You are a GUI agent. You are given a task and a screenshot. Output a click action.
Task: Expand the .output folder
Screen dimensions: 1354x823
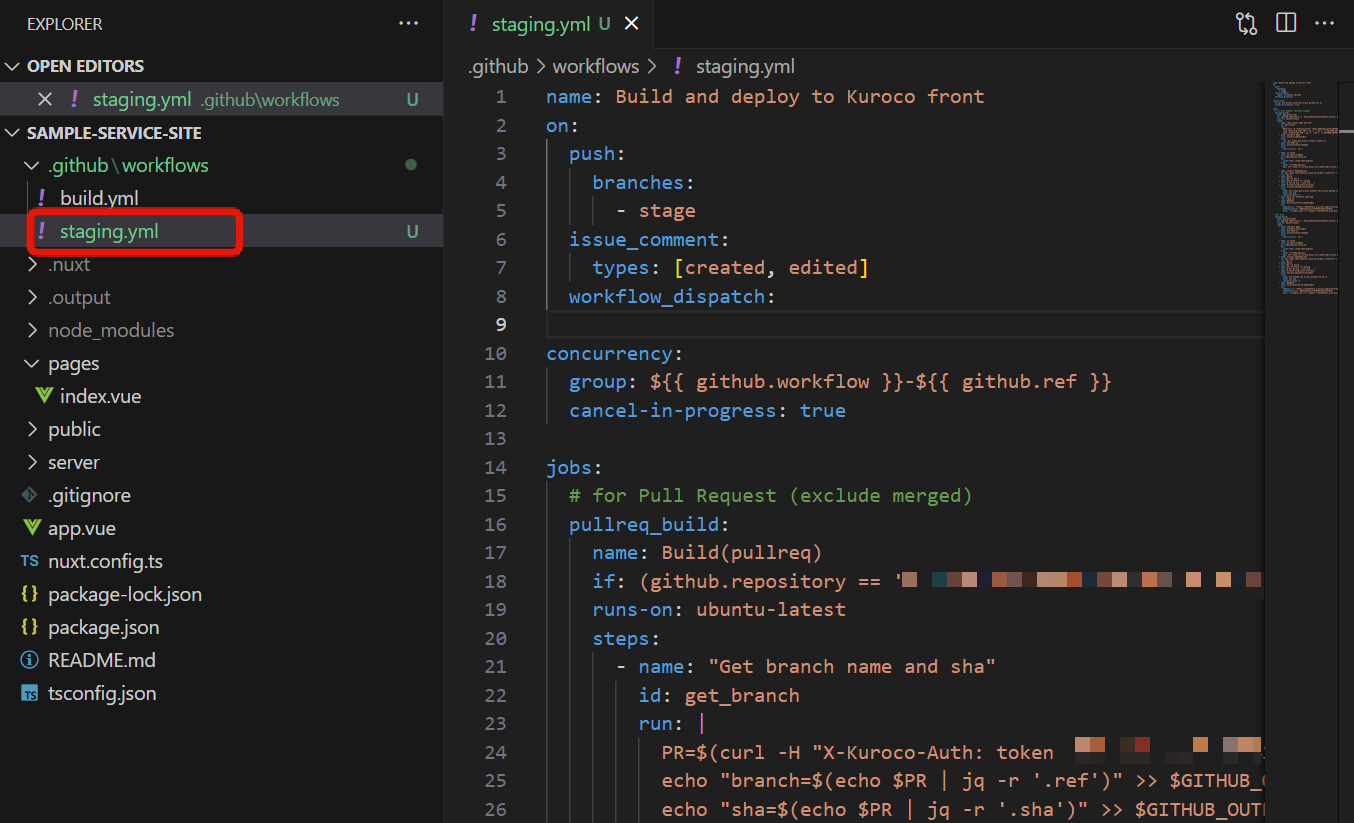[x=34, y=297]
